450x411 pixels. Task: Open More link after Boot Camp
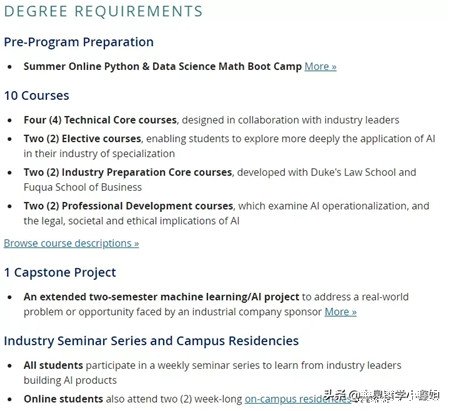pyautogui.click(x=320, y=66)
